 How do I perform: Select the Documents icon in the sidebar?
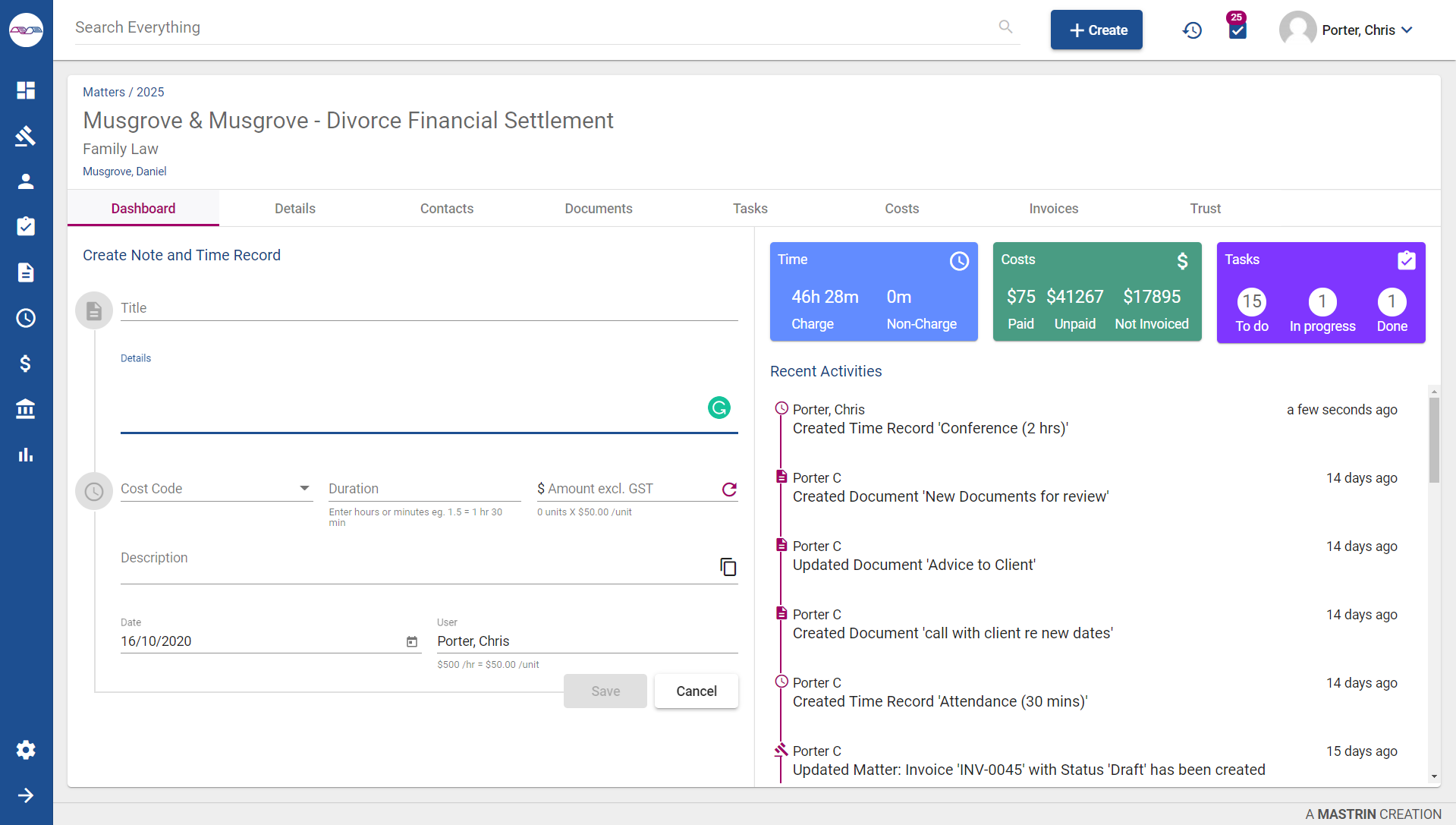[25, 272]
